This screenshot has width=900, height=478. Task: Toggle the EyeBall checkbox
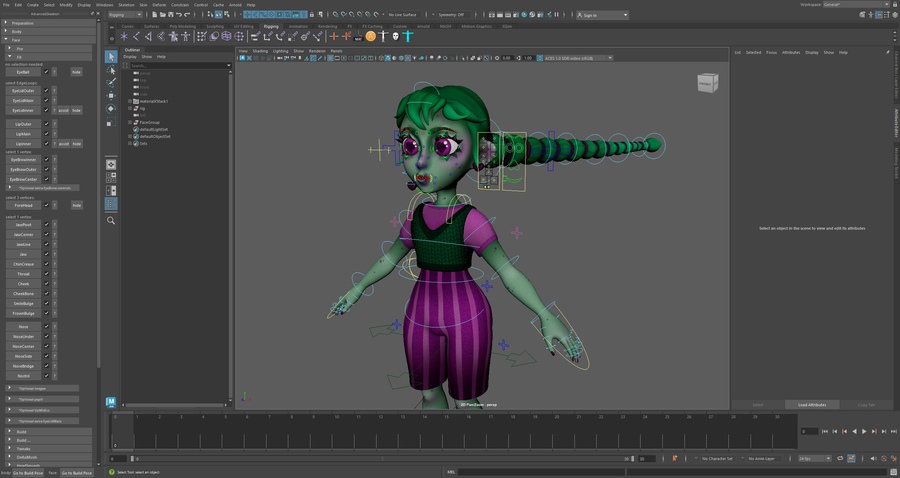(46, 72)
